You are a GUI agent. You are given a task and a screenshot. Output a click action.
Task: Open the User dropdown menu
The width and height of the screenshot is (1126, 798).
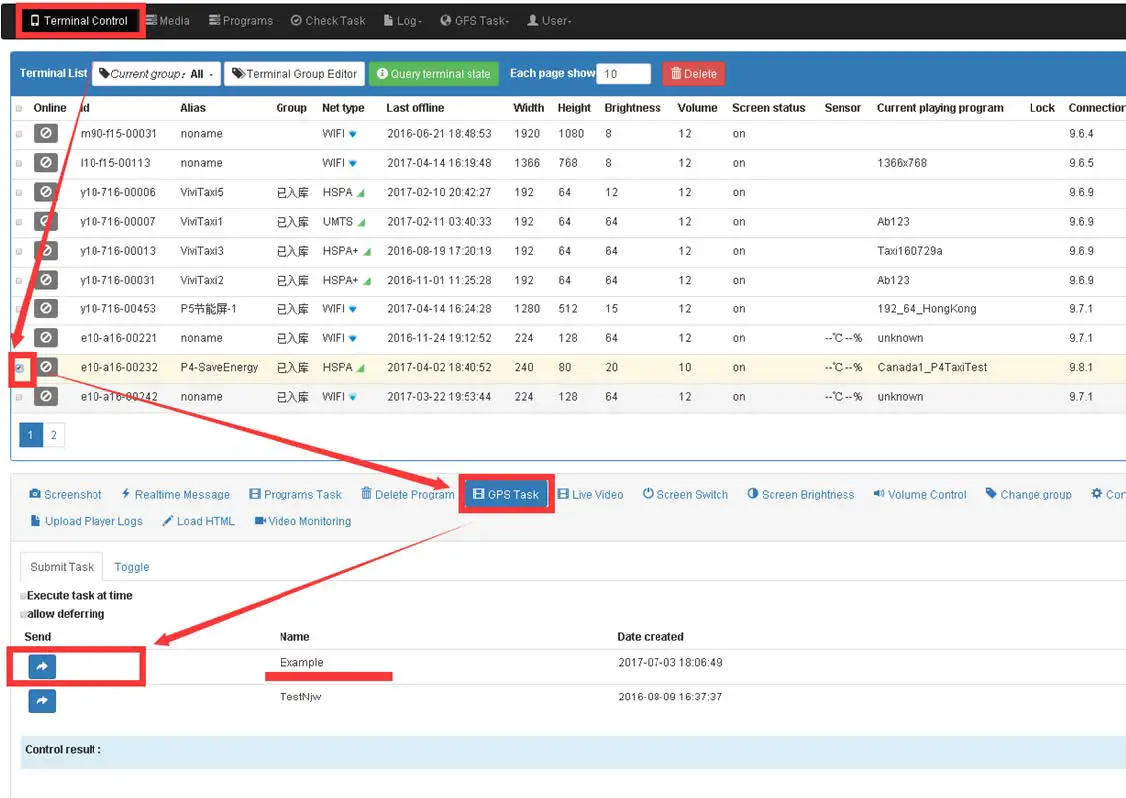click(x=548, y=20)
